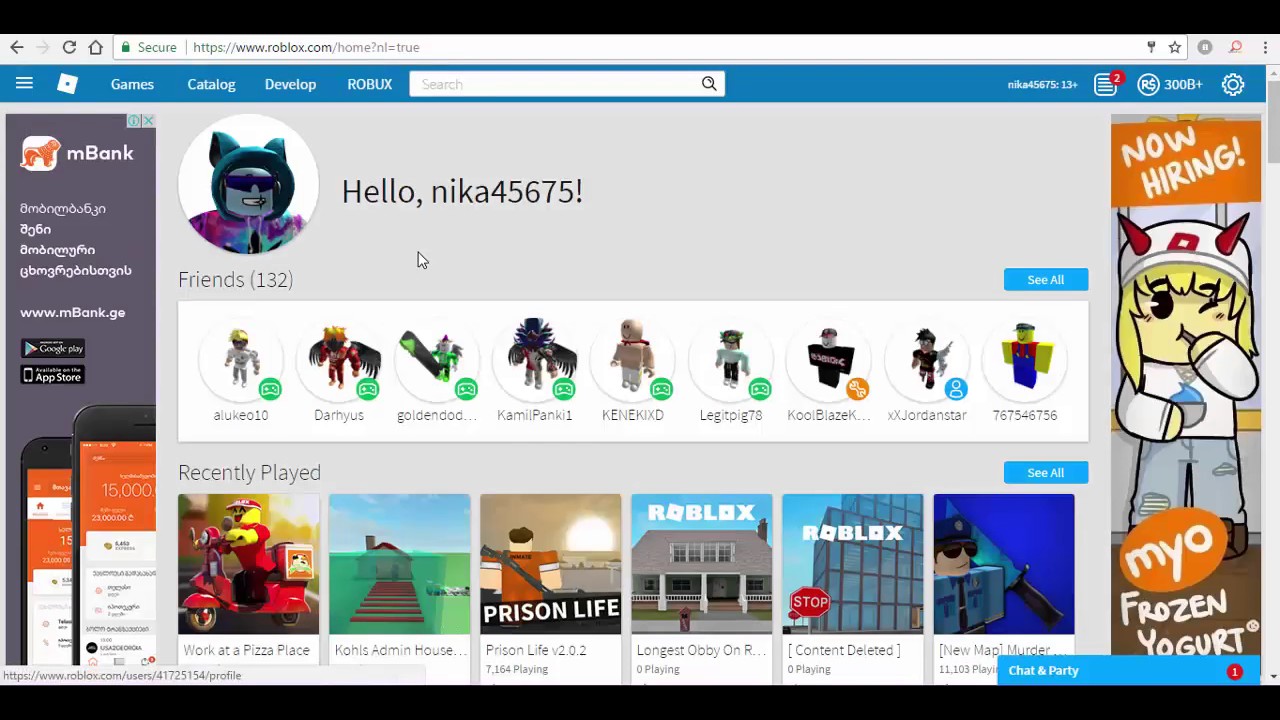Bookmark page with star icon

point(1175,47)
